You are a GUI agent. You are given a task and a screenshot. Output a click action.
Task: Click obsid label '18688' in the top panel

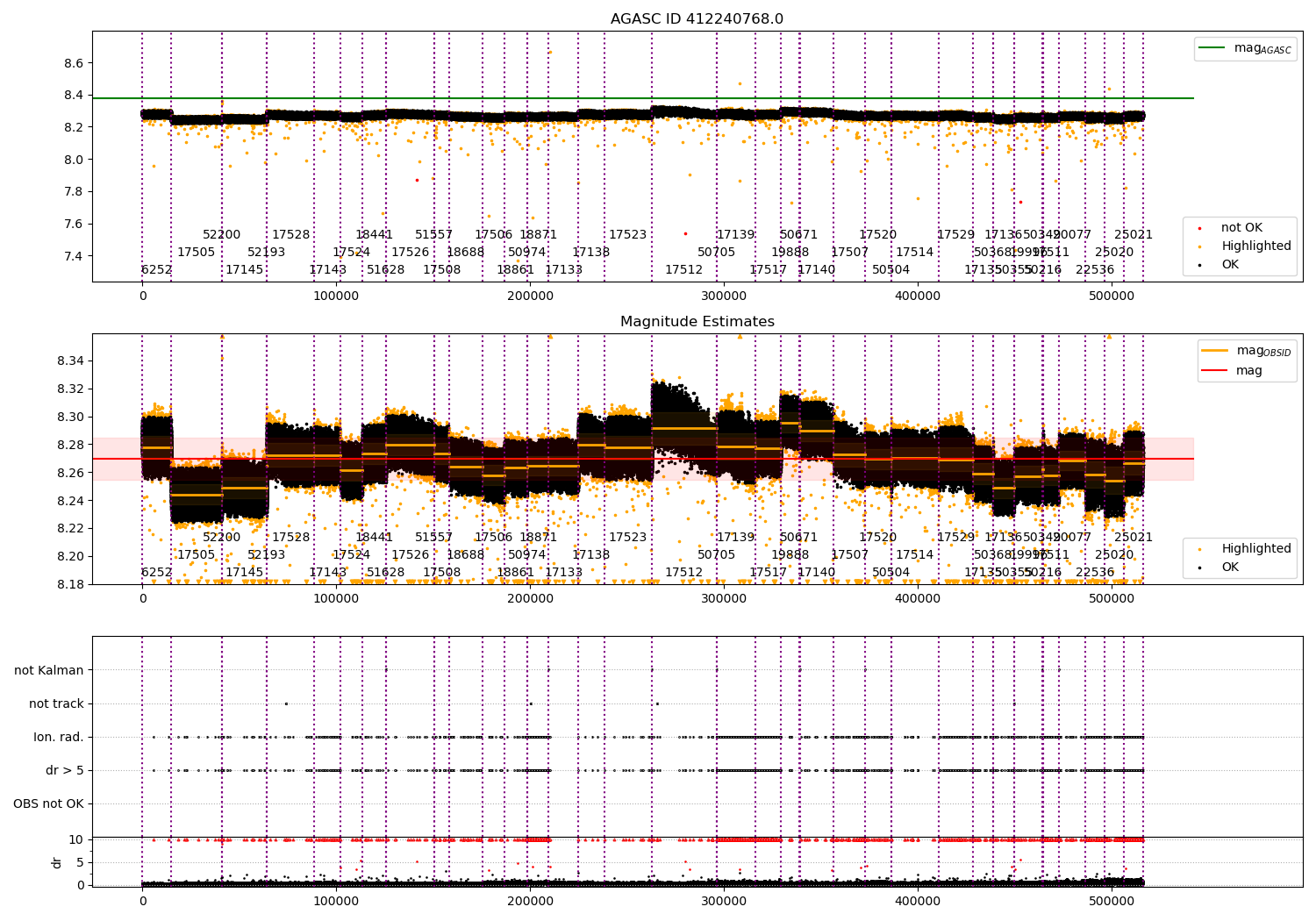click(x=465, y=252)
